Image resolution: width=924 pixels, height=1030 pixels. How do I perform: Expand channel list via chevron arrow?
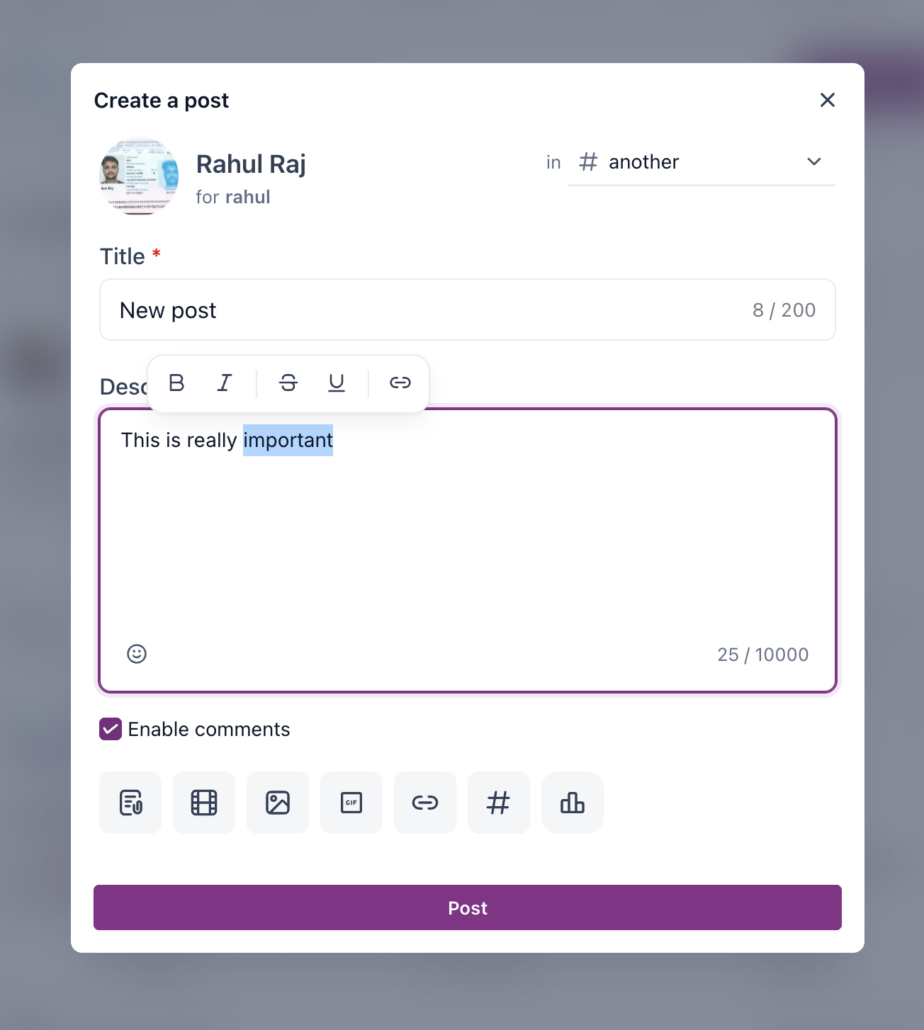point(814,162)
